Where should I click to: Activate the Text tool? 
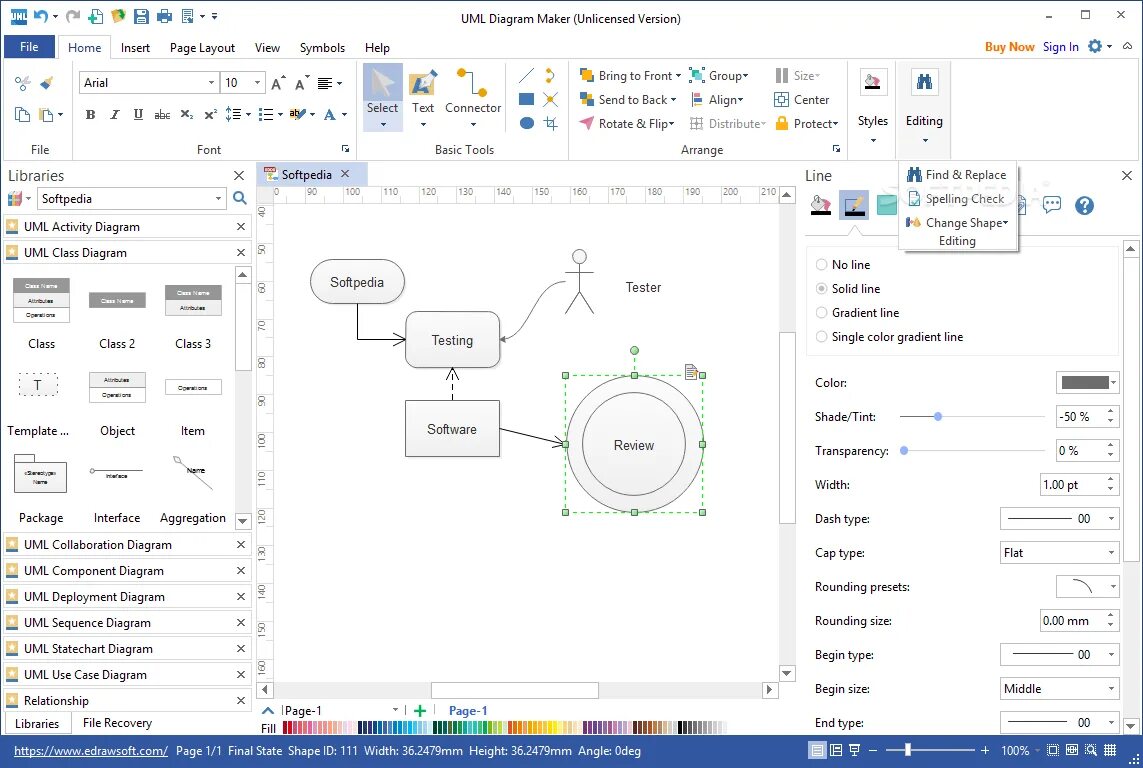click(x=422, y=96)
